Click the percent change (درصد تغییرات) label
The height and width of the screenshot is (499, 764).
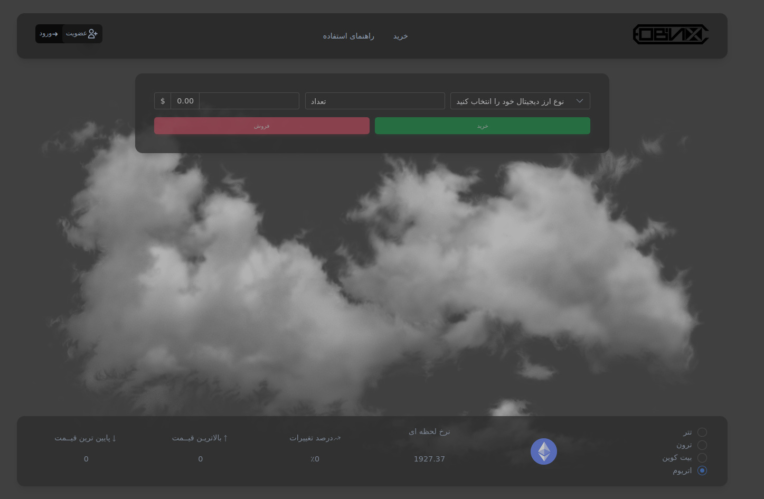314,438
